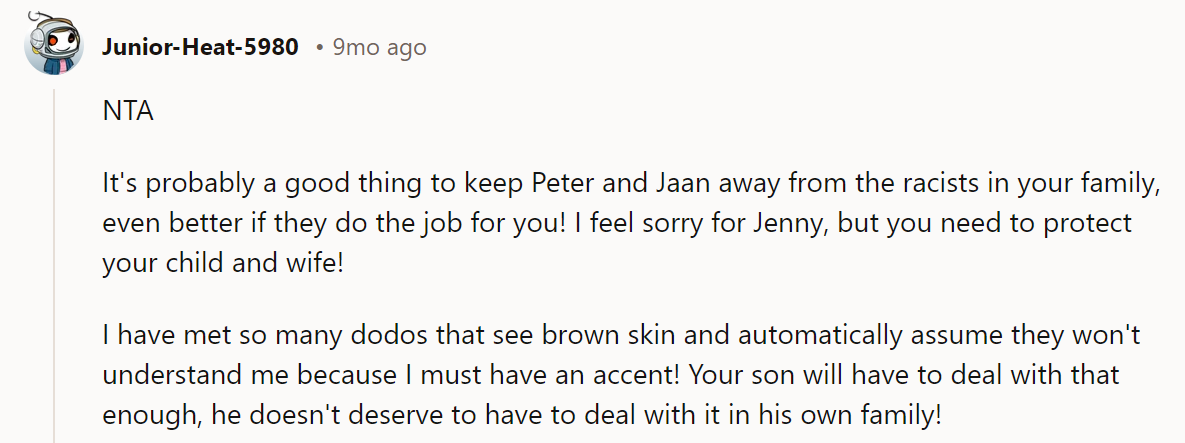1185x443 pixels.
Task: Click the text "It's probably a good thing"
Action: click(232, 184)
